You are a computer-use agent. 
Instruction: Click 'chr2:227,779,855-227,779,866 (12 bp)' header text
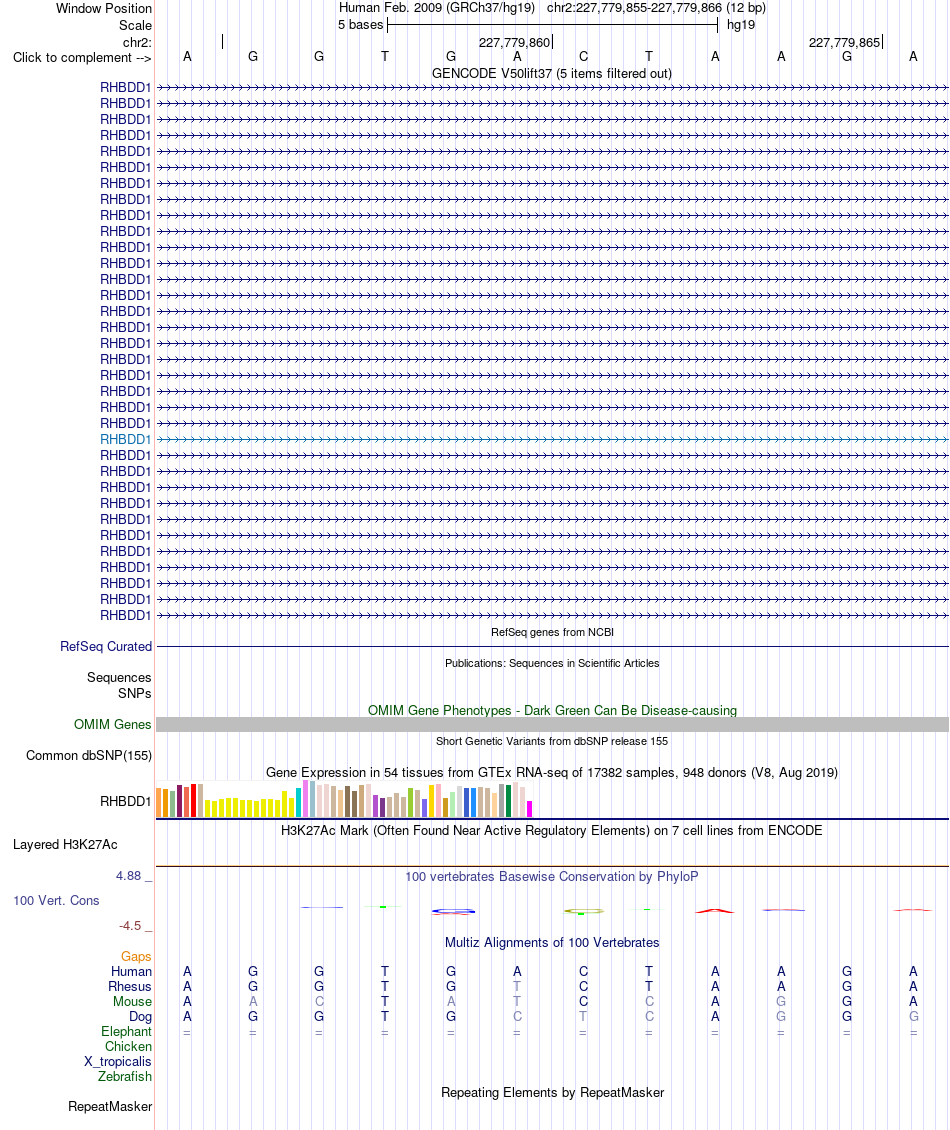tap(656, 8)
